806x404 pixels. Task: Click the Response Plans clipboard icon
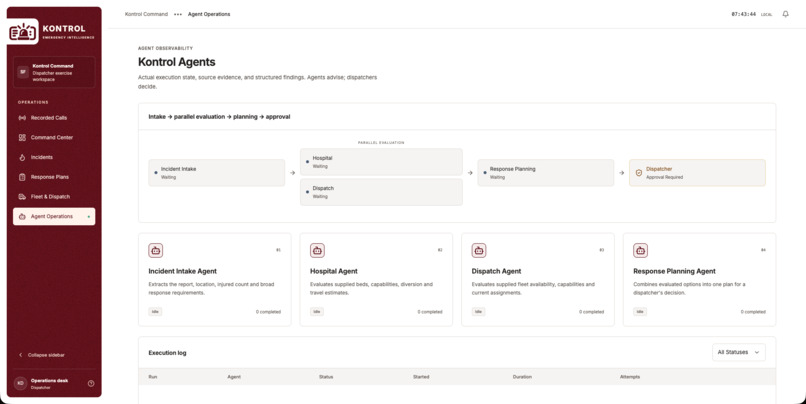pos(22,177)
